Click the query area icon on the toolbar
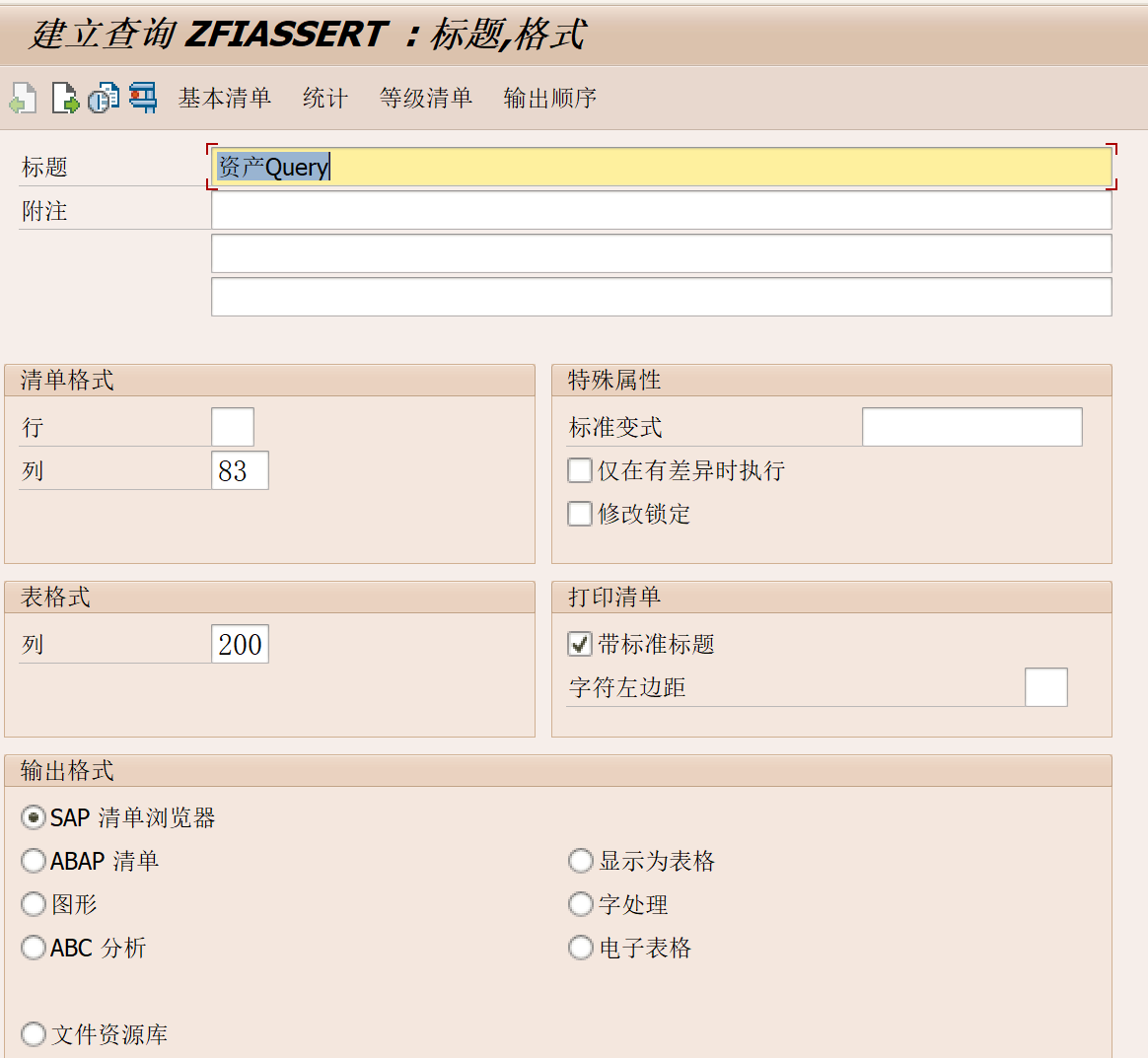The height and width of the screenshot is (1058, 1148). (x=142, y=98)
